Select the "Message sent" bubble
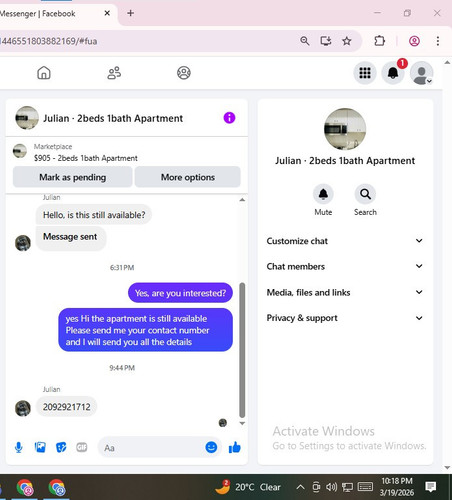452x500 pixels. pos(71,238)
